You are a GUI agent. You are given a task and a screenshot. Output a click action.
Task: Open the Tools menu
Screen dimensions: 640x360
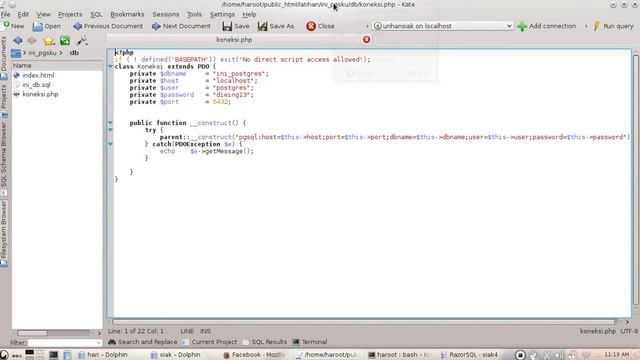tap(194, 14)
